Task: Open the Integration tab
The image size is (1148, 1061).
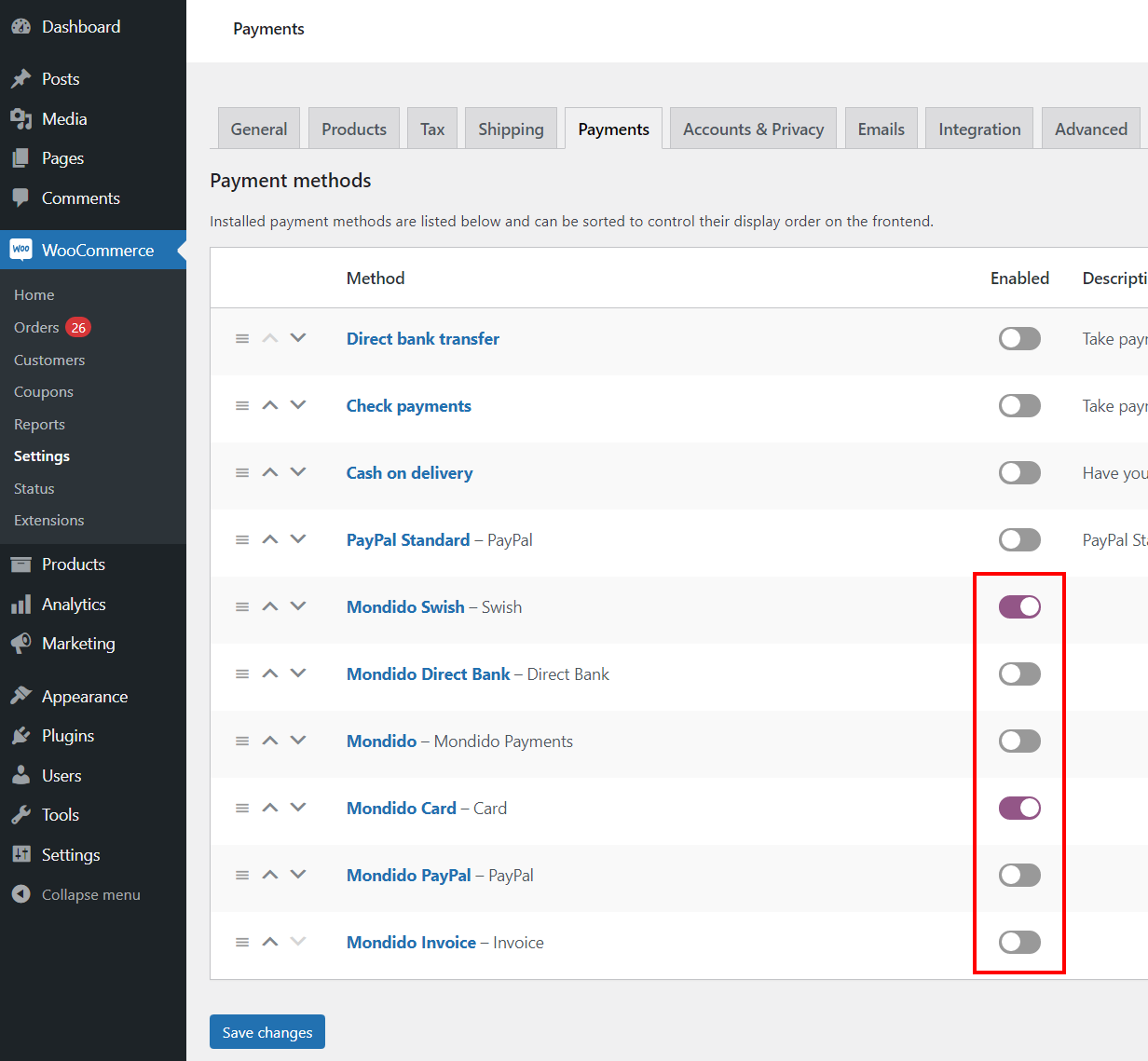Action: [979, 129]
